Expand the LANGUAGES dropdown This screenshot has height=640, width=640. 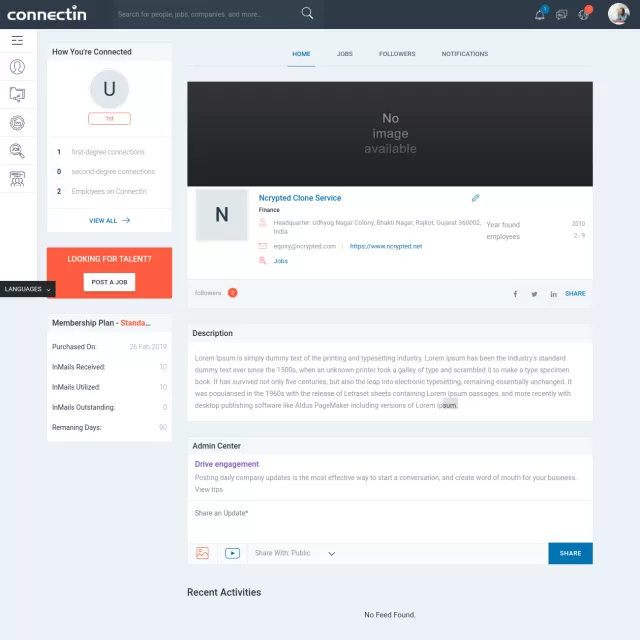click(27, 289)
